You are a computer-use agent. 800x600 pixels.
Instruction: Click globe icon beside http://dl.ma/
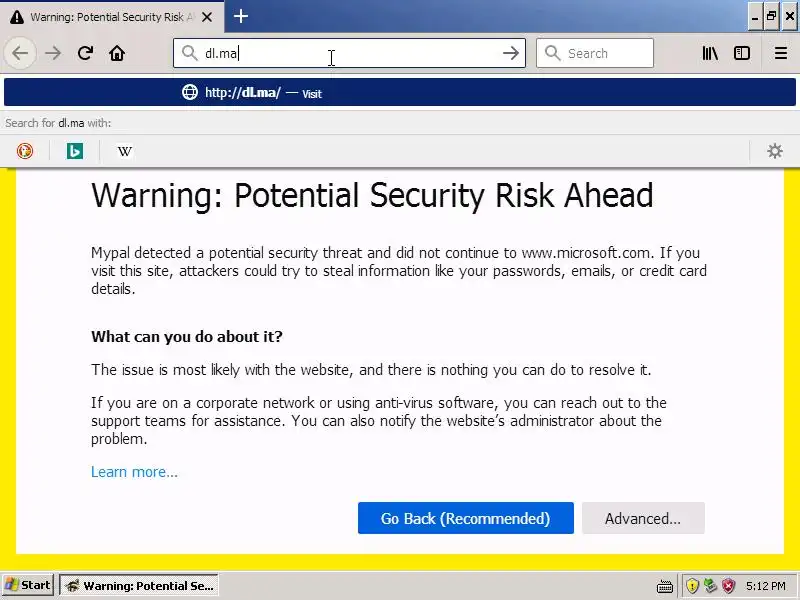[x=190, y=92]
